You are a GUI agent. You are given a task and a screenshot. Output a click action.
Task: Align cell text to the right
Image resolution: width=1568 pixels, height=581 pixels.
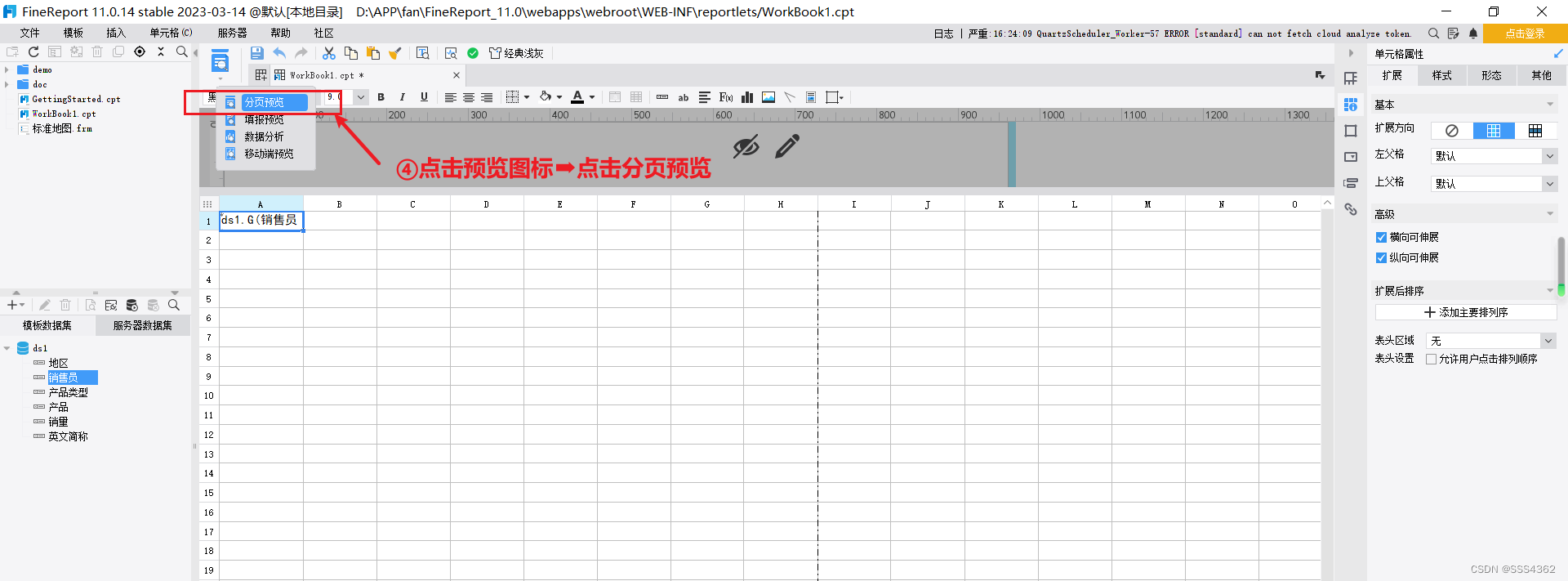coord(487,97)
